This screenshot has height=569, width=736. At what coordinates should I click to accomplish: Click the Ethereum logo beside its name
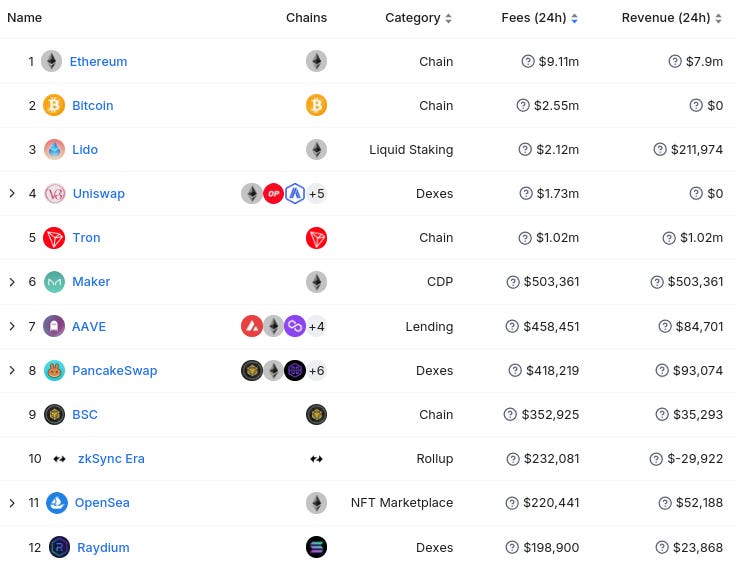pos(52,61)
